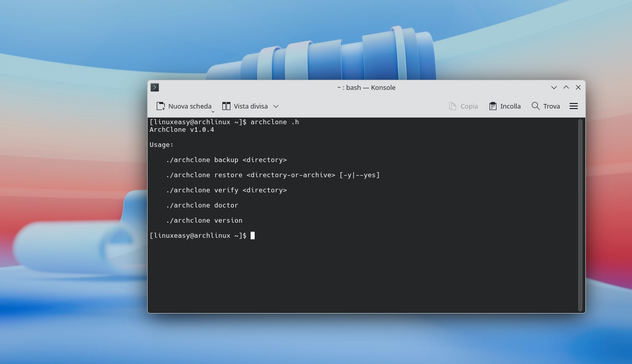Click the 'Usage:' line in terminal

161,145
